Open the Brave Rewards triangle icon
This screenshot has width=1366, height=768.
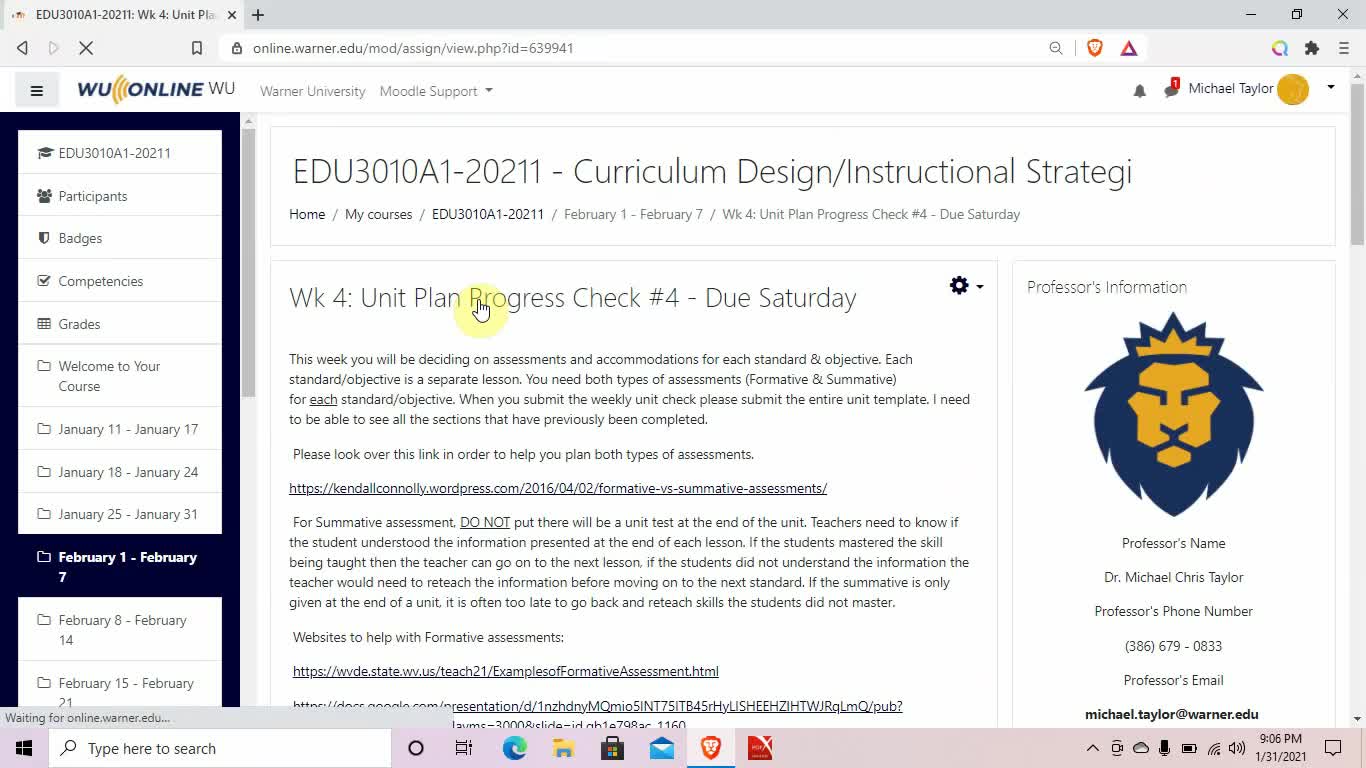pos(1129,48)
